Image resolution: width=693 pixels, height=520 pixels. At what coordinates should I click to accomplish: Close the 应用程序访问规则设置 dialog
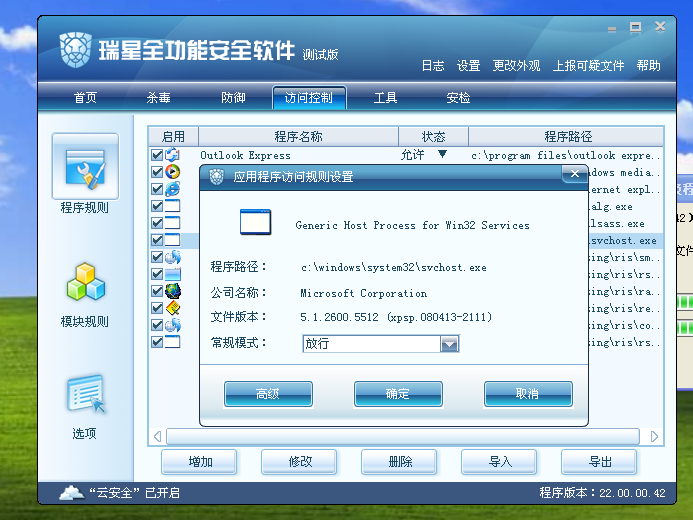tap(575, 174)
